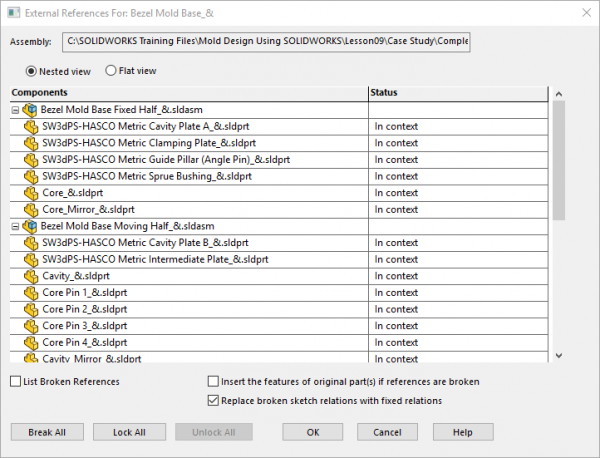The height and width of the screenshot is (458, 600).
Task: Collapse the Bezel Mold Base Fixed Half node
Action: [15, 110]
